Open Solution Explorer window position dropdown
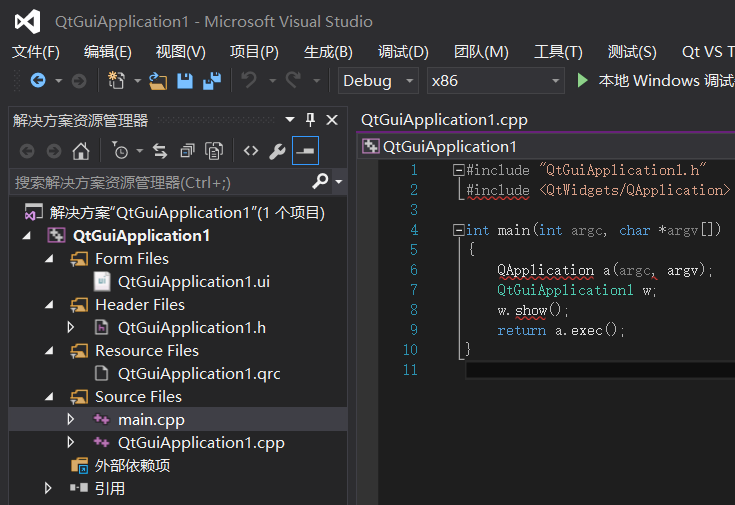Screen dimensions: 735x505 [x=290, y=120]
